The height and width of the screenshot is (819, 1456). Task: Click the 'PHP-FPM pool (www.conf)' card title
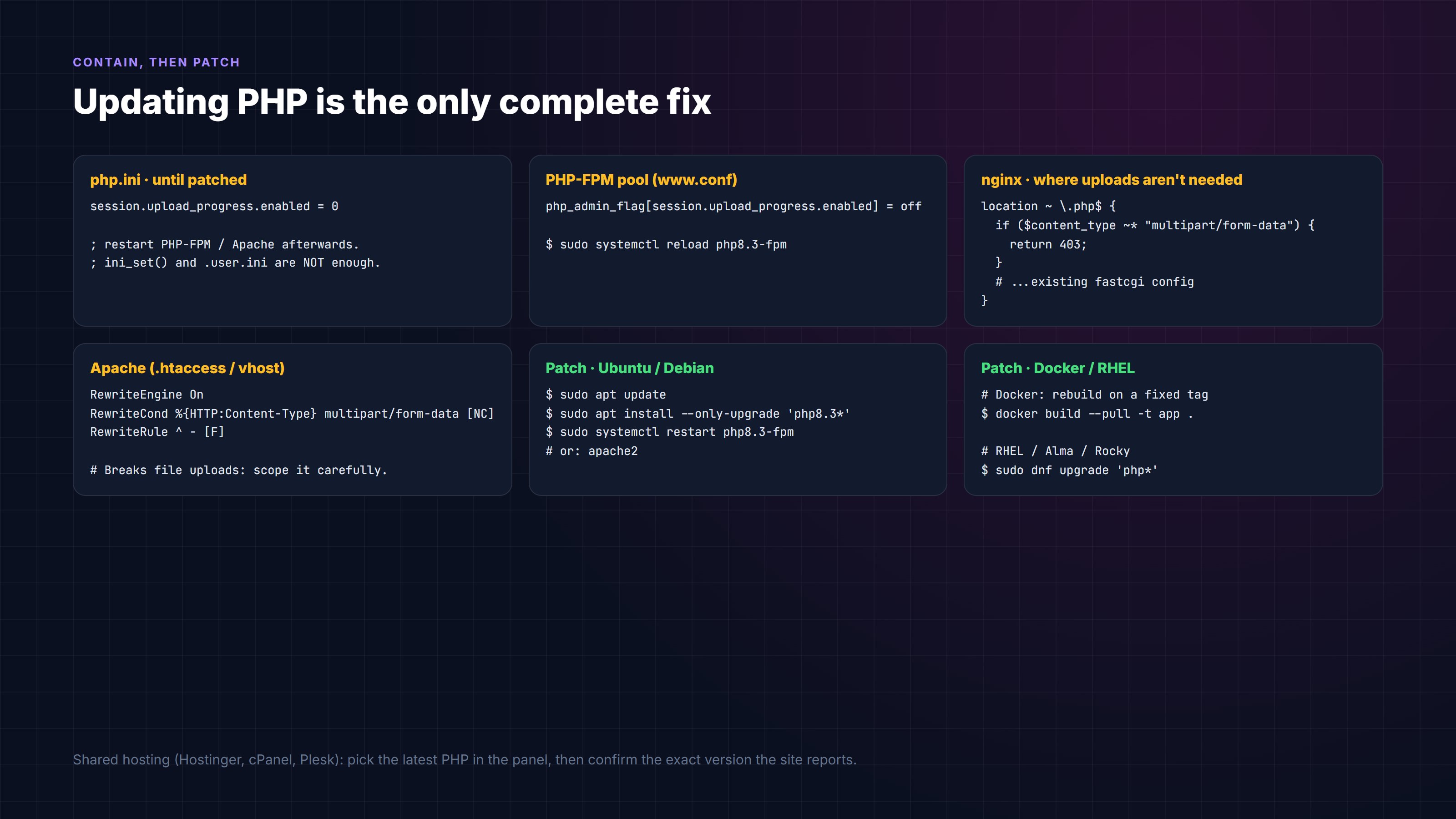click(641, 180)
